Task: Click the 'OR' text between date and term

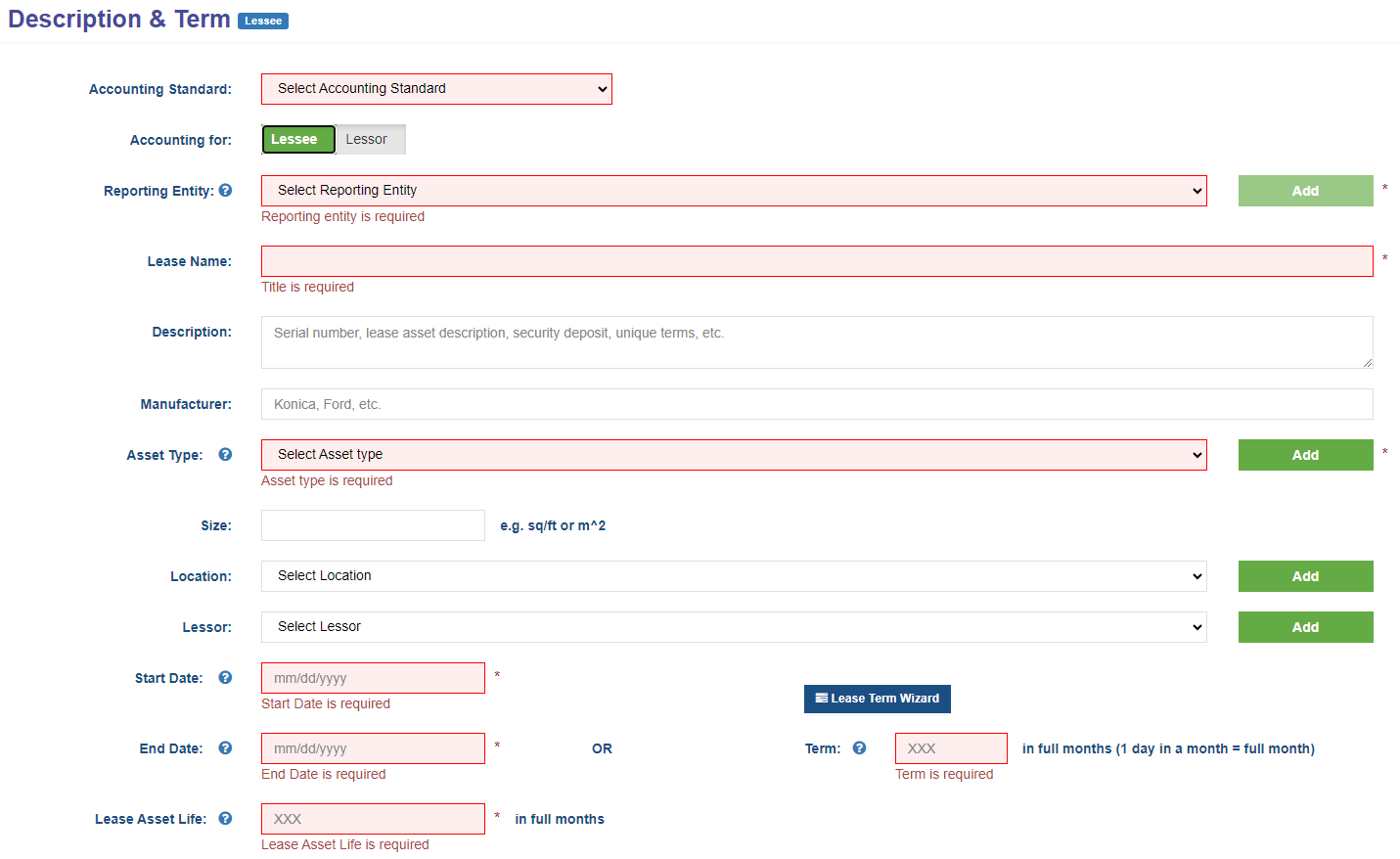Action: [x=602, y=748]
